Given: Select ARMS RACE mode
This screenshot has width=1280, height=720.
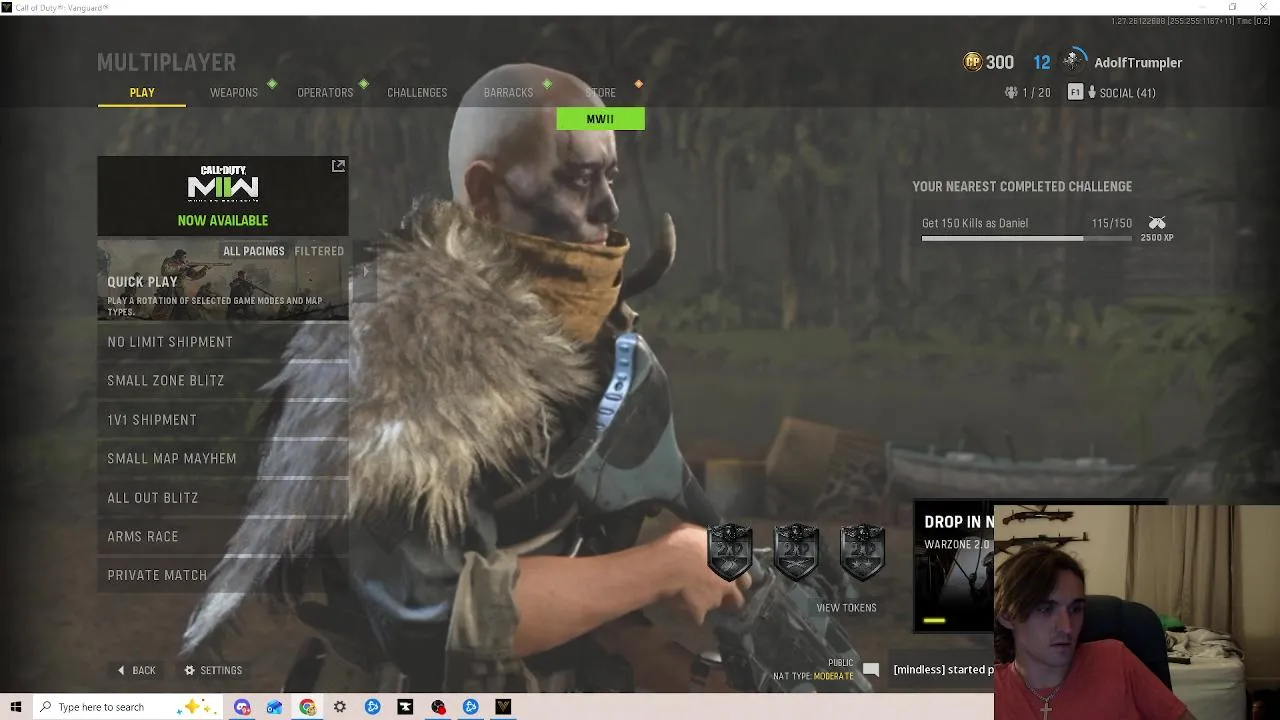Looking at the screenshot, I should [x=223, y=537].
